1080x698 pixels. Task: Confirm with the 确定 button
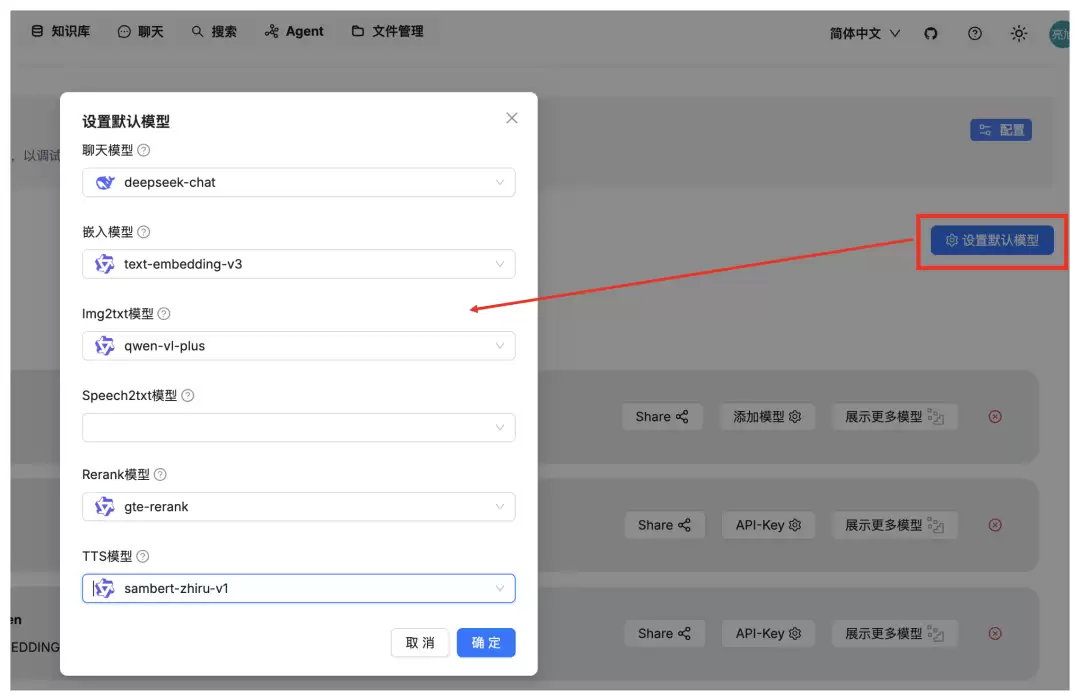click(x=486, y=642)
